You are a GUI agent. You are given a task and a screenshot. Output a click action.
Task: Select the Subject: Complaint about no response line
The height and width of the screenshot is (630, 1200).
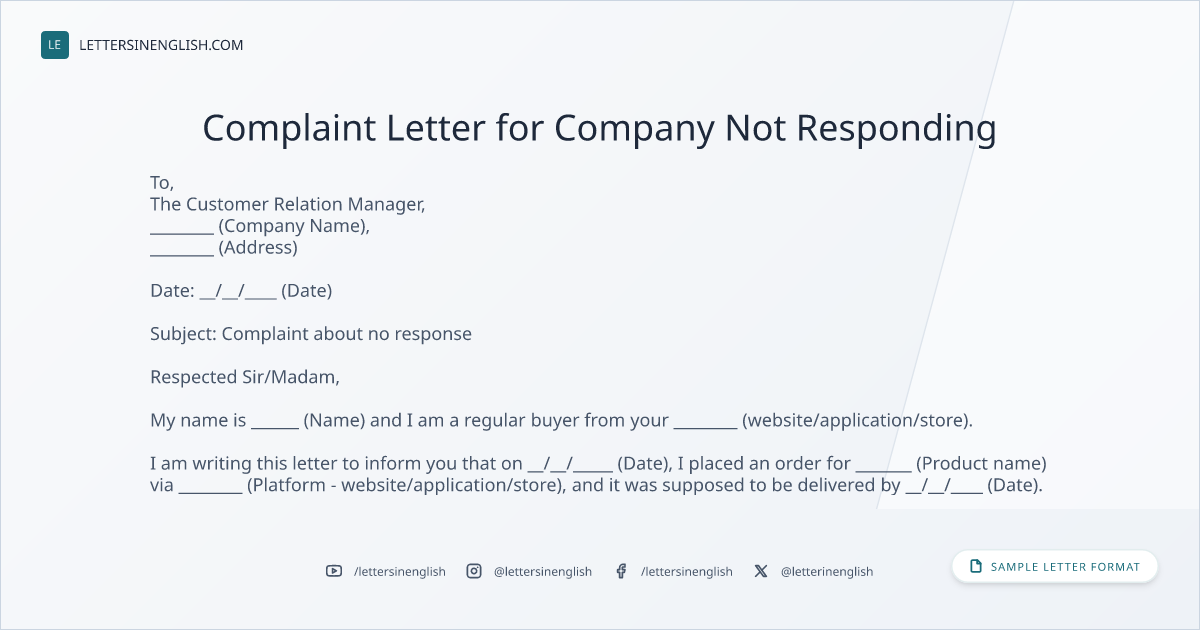click(x=311, y=334)
